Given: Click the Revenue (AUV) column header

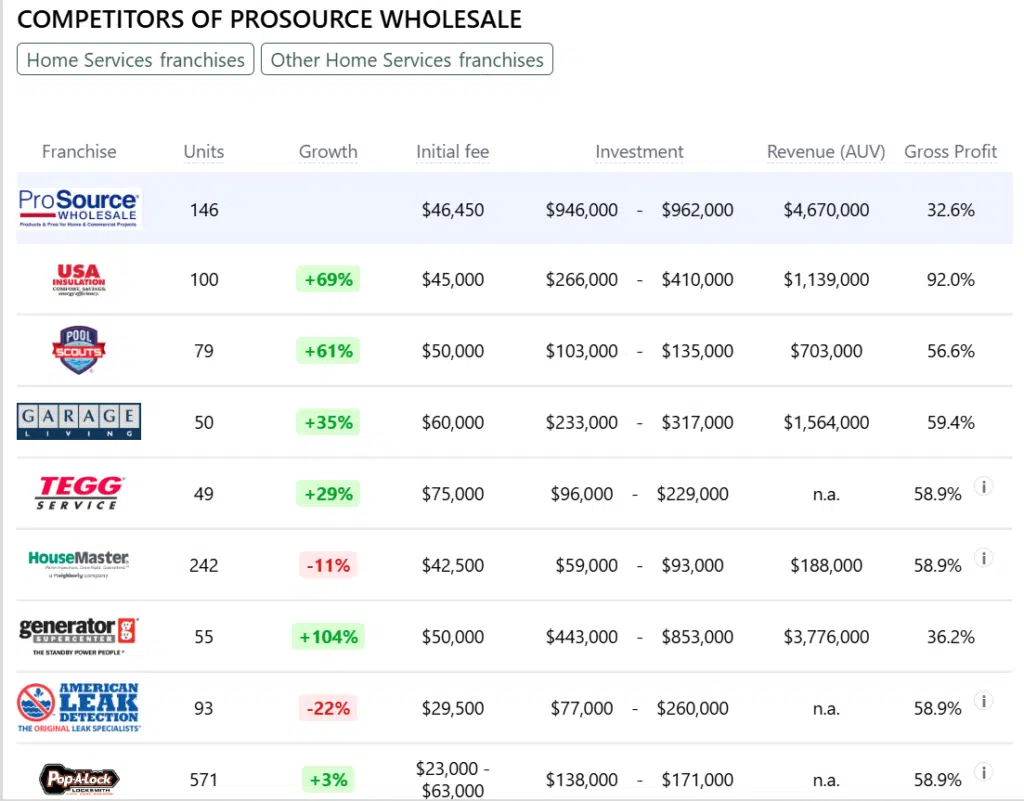Looking at the screenshot, I should [826, 152].
